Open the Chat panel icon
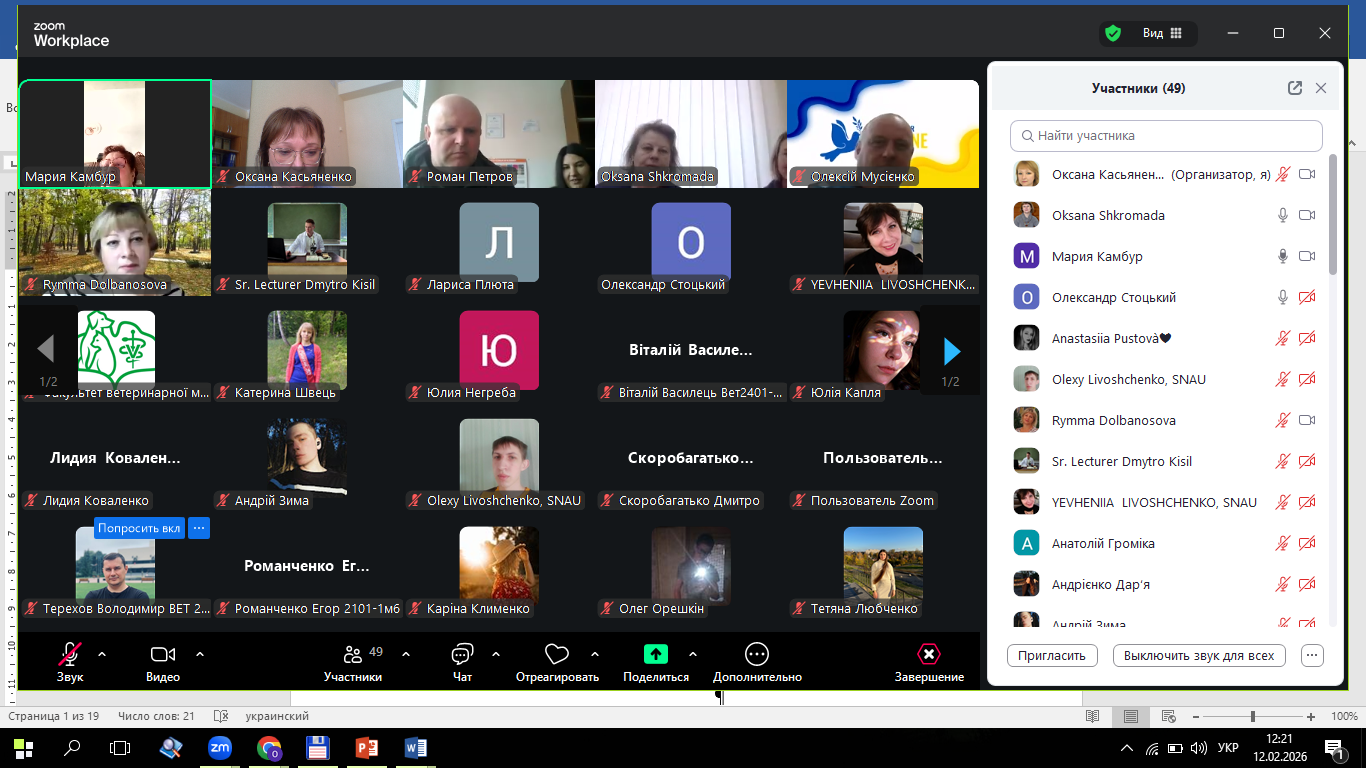1366x768 pixels. pos(462,655)
